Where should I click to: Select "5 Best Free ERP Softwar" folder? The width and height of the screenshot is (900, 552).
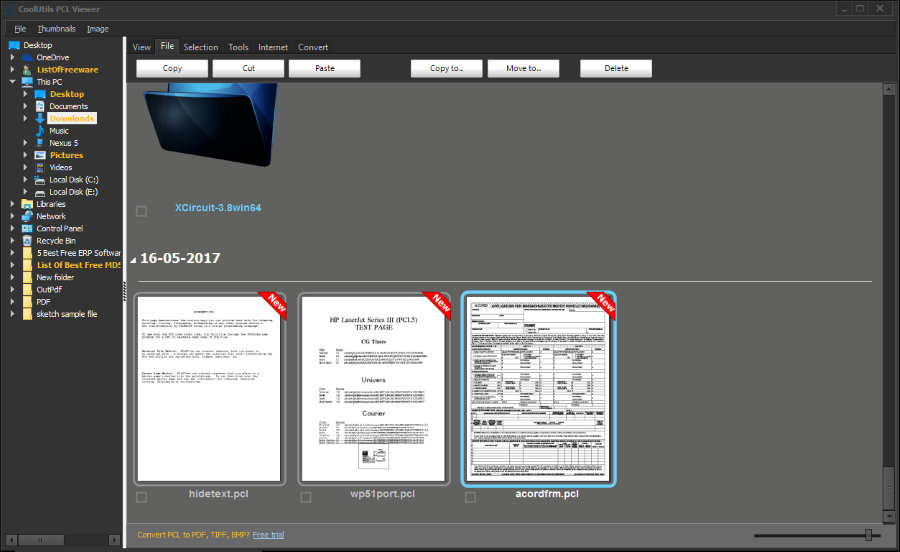[x=79, y=253]
